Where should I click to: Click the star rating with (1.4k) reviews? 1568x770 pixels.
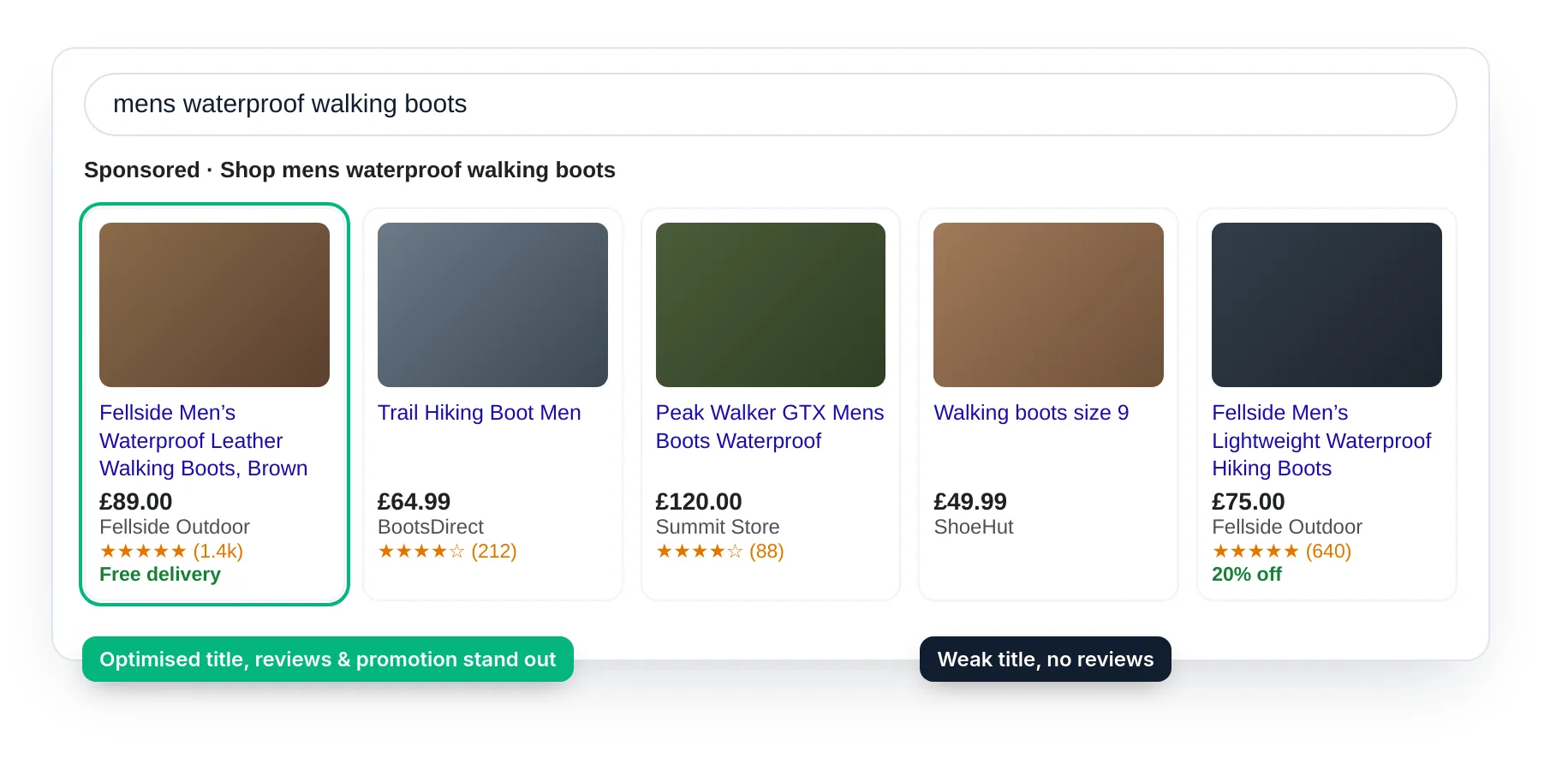[171, 551]
